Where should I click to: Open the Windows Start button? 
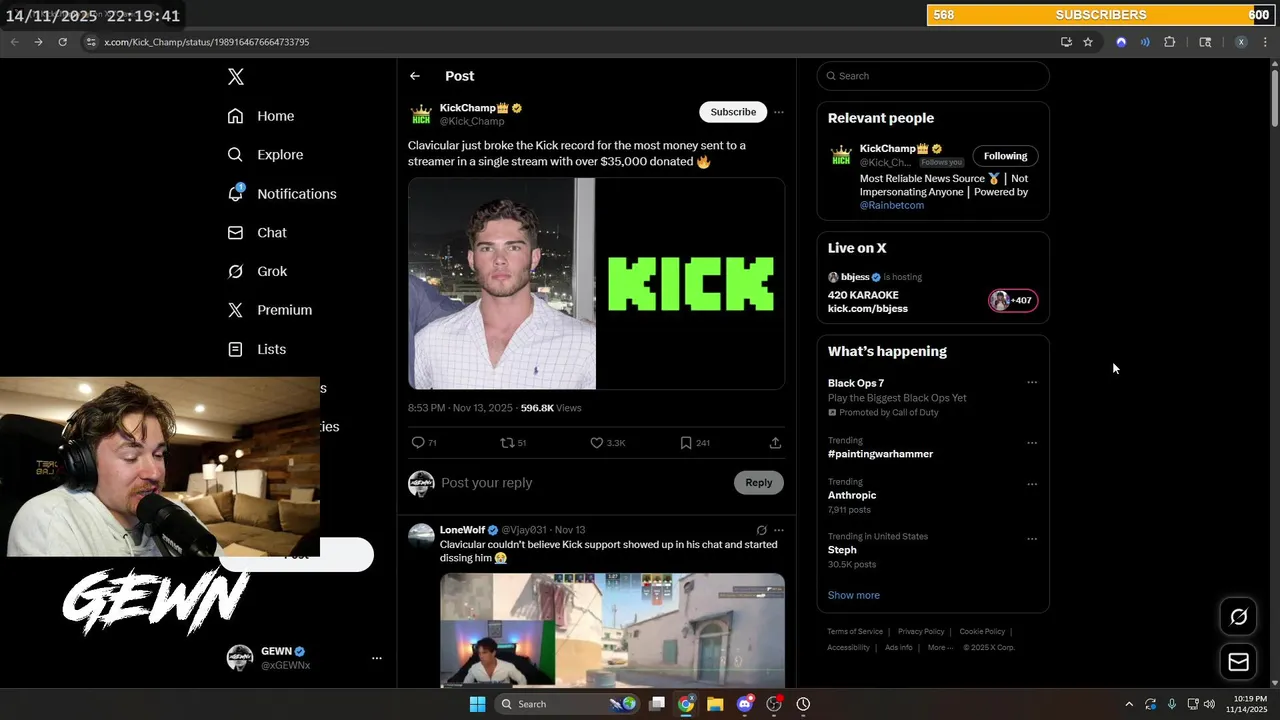477,704
